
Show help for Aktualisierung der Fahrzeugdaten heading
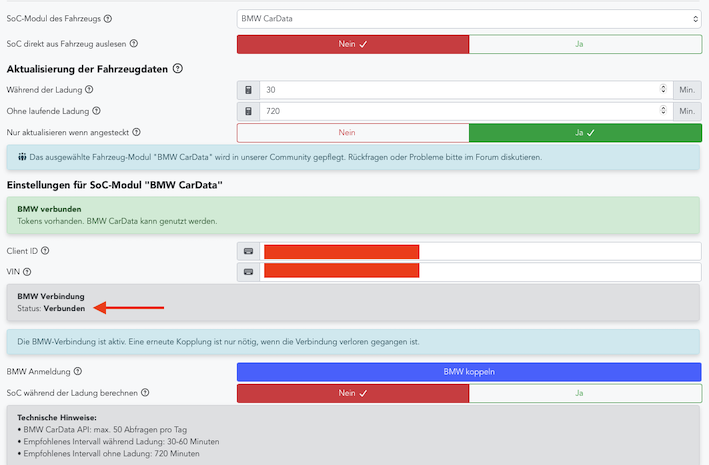click(x=178, y=69)
